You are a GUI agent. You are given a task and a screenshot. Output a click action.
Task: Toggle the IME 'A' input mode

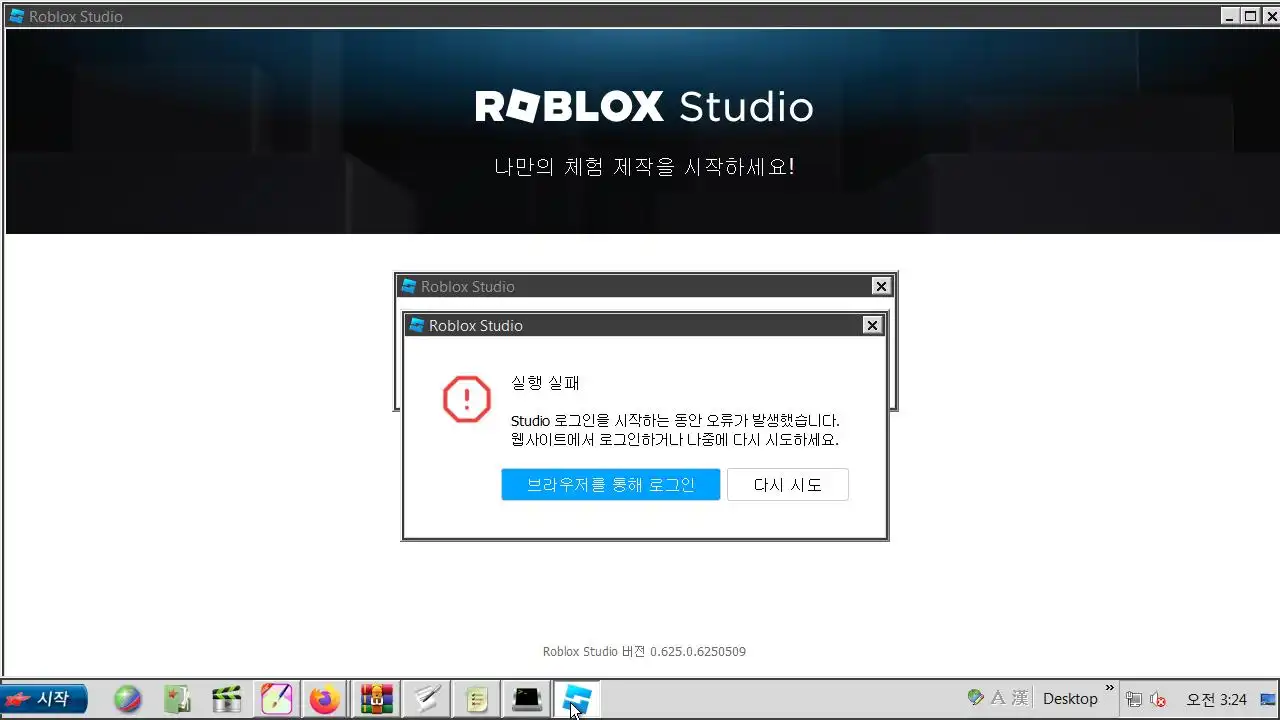point(998,698)
